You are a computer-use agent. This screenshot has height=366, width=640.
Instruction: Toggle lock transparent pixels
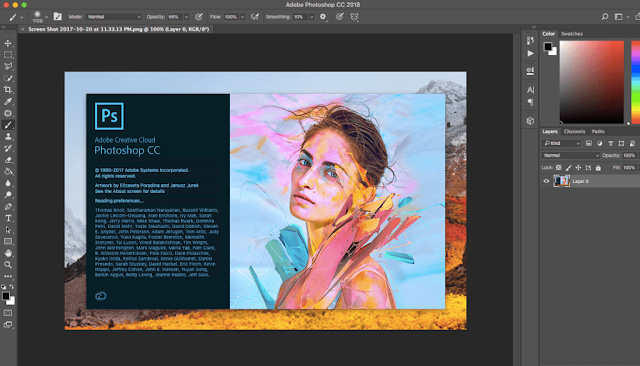[558, 168]
